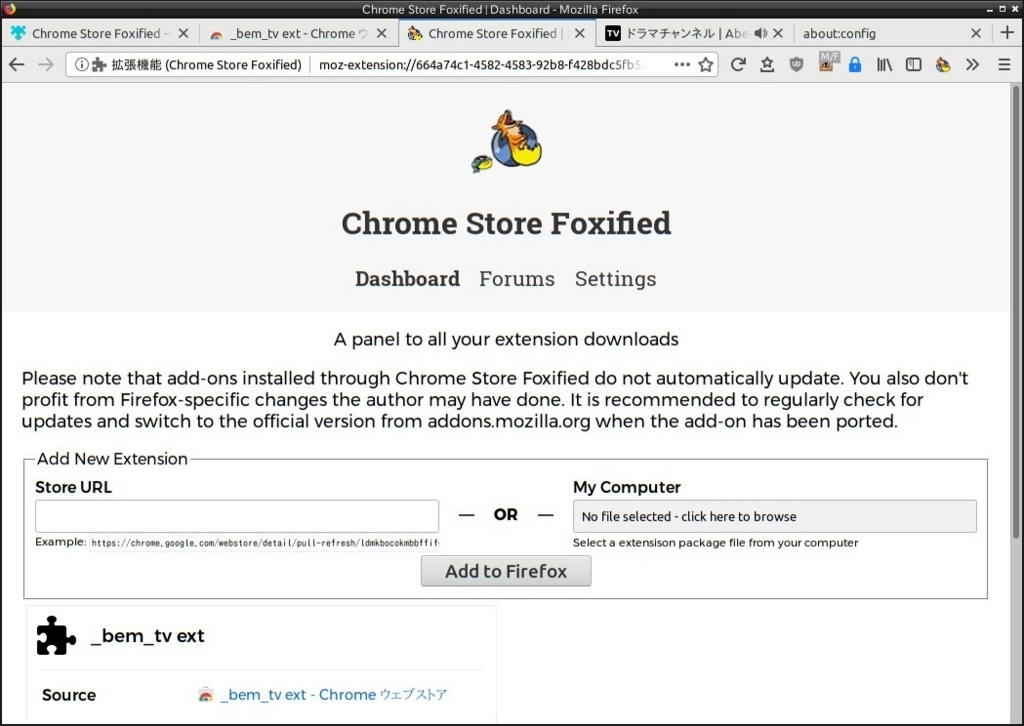The height and width of the screenshot is (726, 1024).
Task: Click the forward navigation arrow
Action: [46, 64]
